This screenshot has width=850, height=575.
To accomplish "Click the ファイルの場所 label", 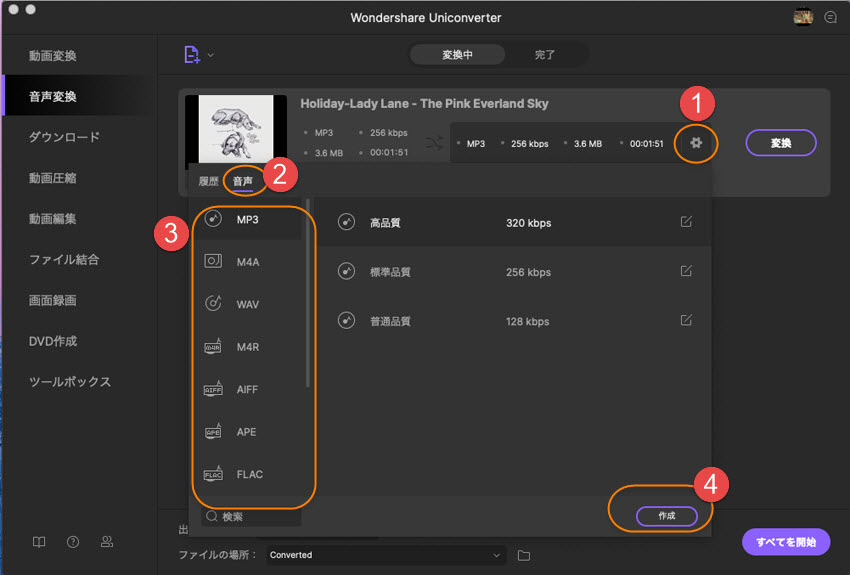I will coord(217,555).
